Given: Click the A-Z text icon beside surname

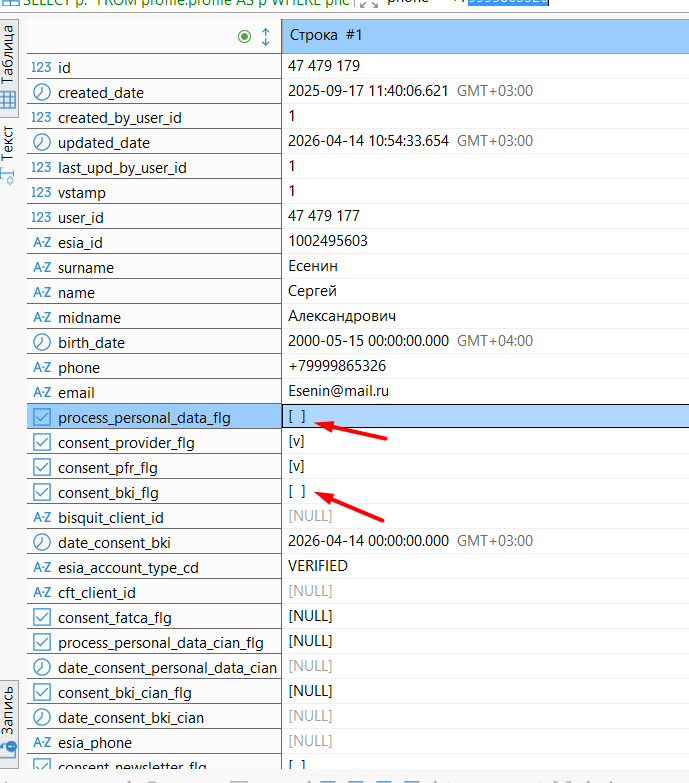Looking at the screenshot, I should pos(42,268).
